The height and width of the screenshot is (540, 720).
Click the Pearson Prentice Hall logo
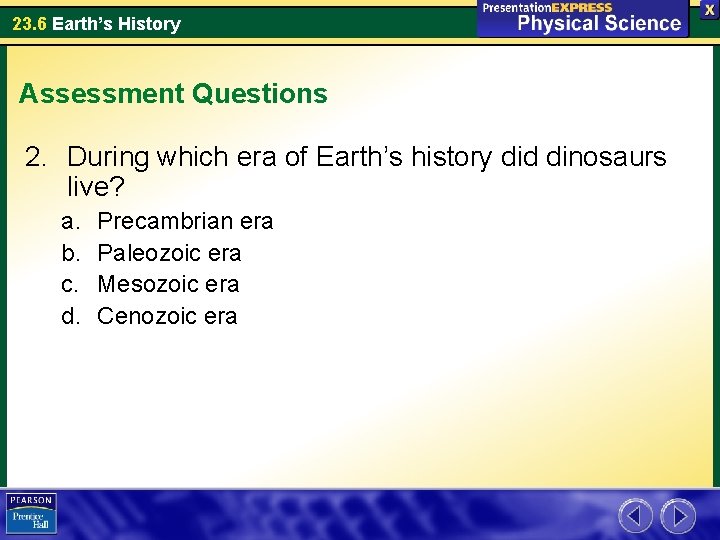[x=31, y=513]
